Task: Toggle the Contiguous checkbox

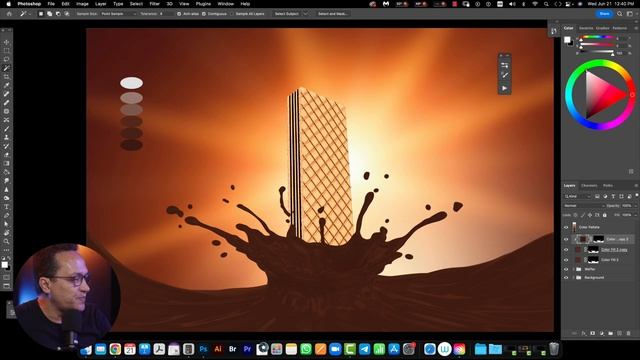Action: [204, 14]
